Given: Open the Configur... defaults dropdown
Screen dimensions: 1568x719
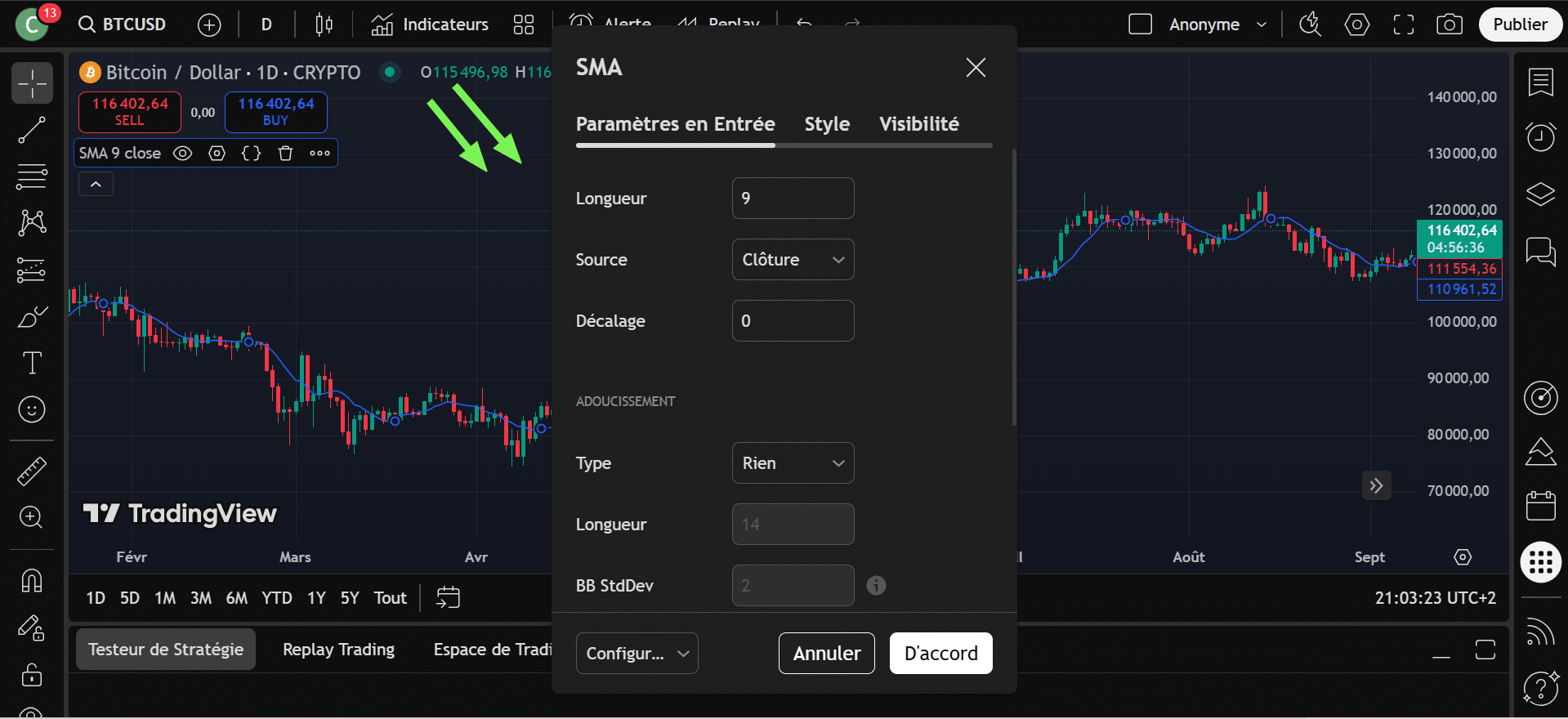Looking at the screenshot, I should pos(637,654).
